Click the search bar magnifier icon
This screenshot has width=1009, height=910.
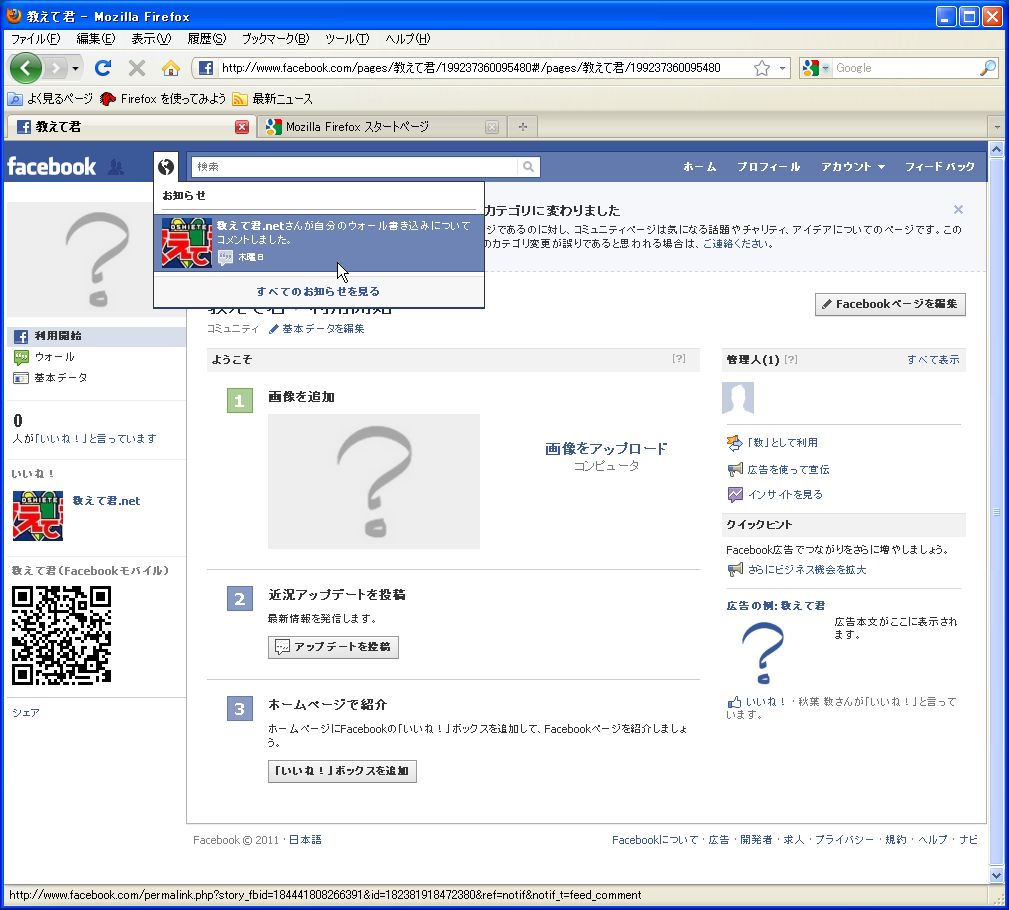click(x=988, y=68)
